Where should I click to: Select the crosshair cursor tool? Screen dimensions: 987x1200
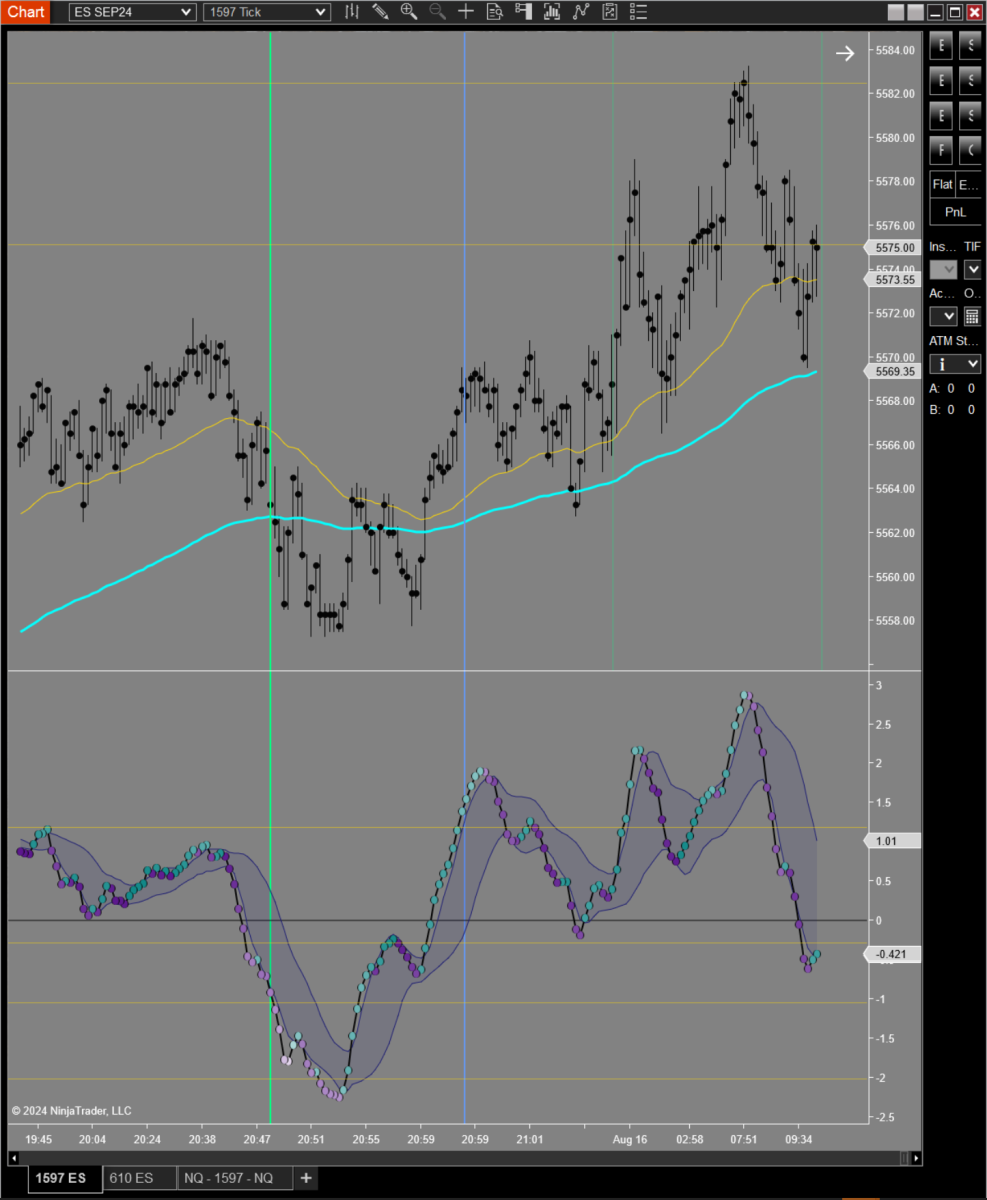pos(466,12)
